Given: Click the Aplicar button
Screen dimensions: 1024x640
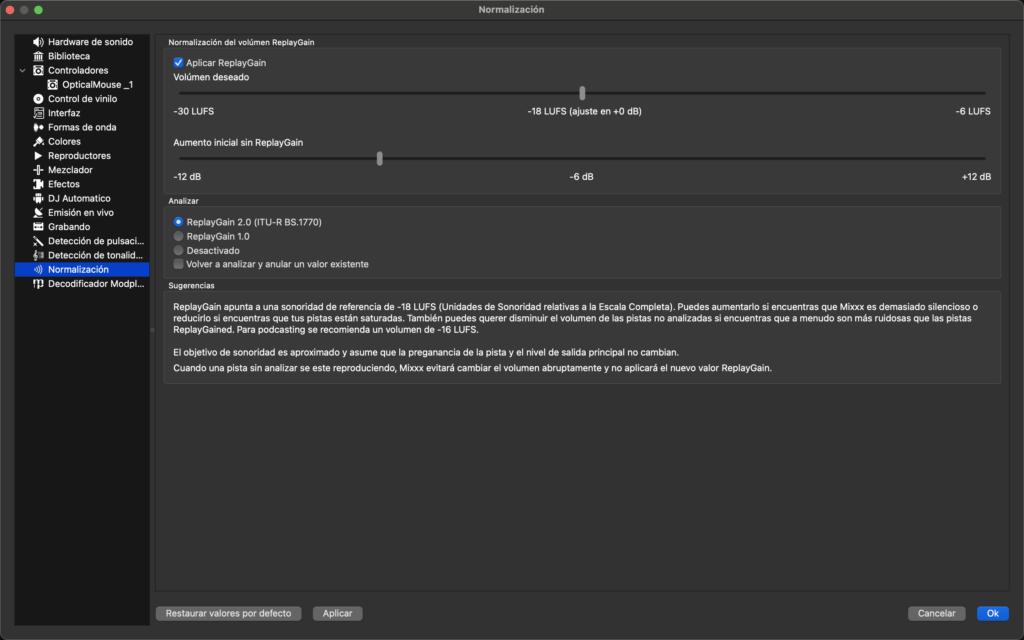Looking at the screenshot, I should pyautogui.click(x=338, y=613).
